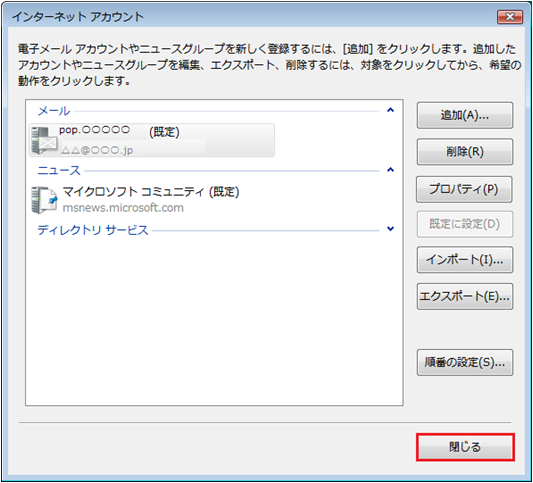Expand the ディレクトリ サービス section chevron
This screenshot has width=533, height=483.
tap(391, 229)
